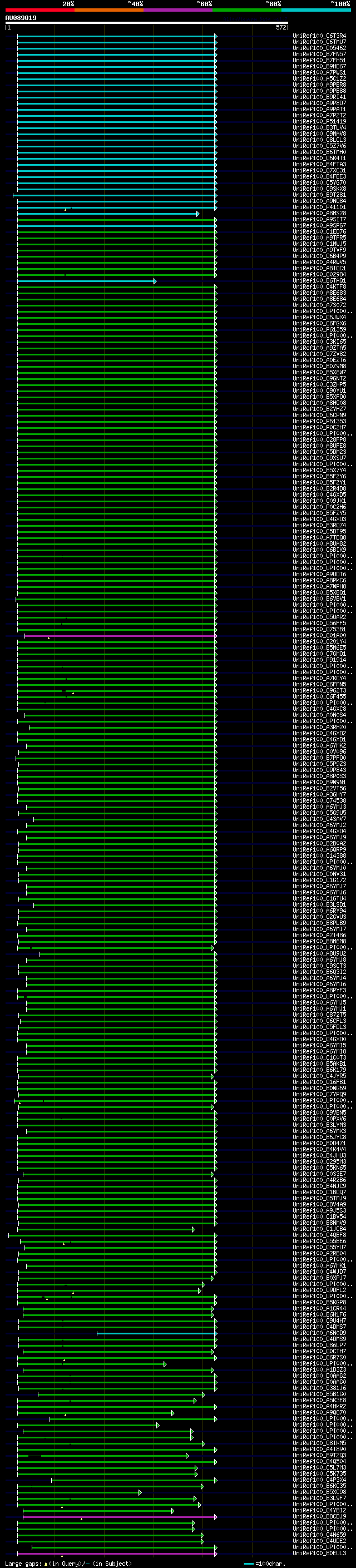Select subject label UniRef100_Q6K4T1

[x=319, y=159]
